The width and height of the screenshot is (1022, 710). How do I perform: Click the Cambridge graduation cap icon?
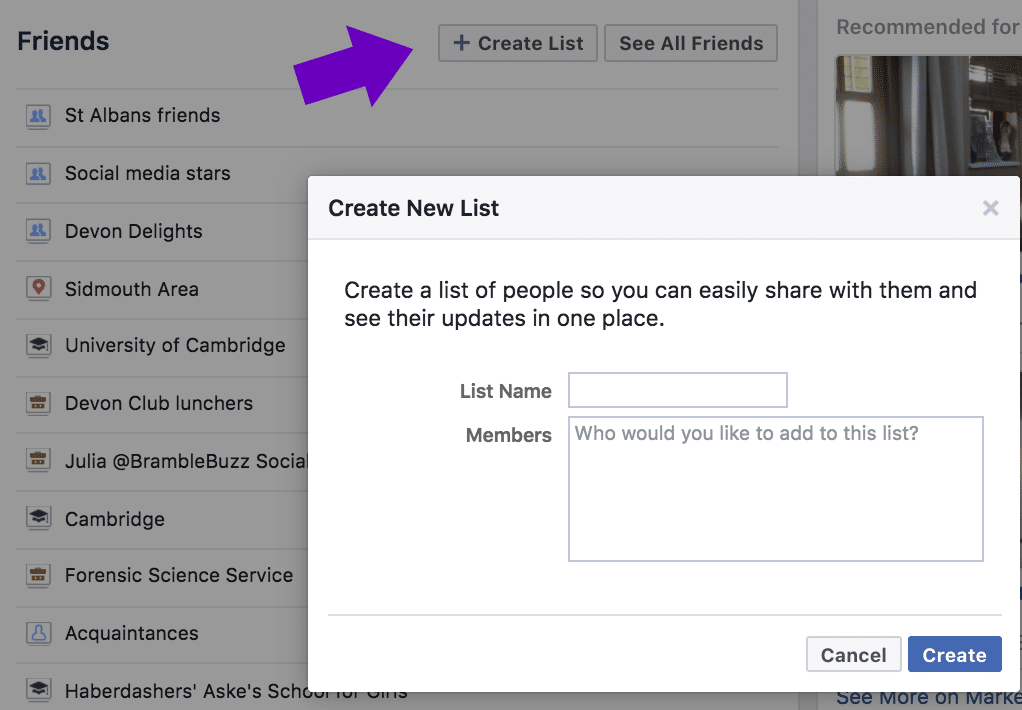pyautogui.click(x=38, y=518)
